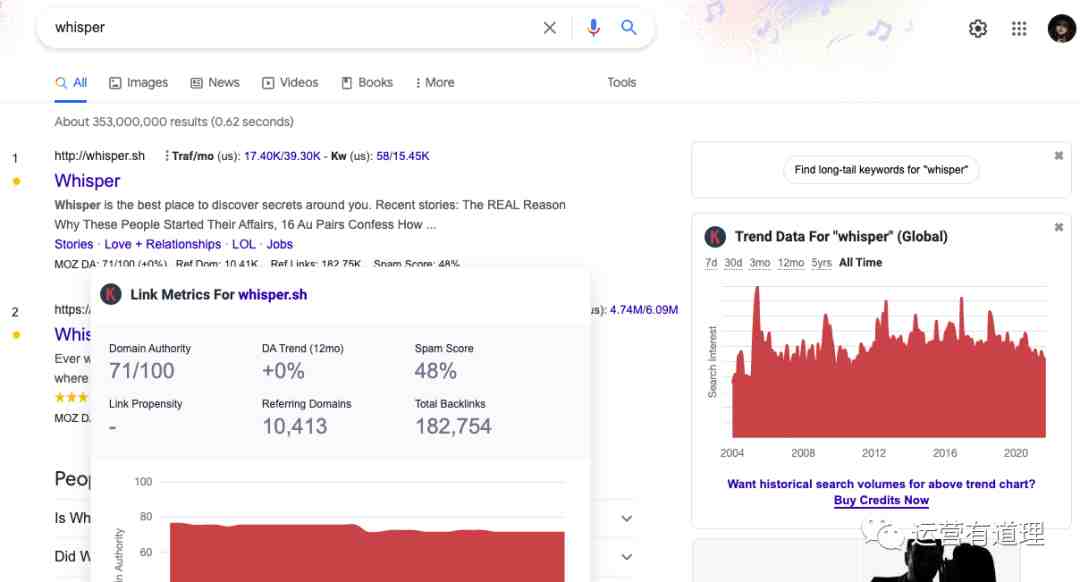The image size is (1080, 582).
Task: Submit search using the magnifier icon
Action: [628, 28]
